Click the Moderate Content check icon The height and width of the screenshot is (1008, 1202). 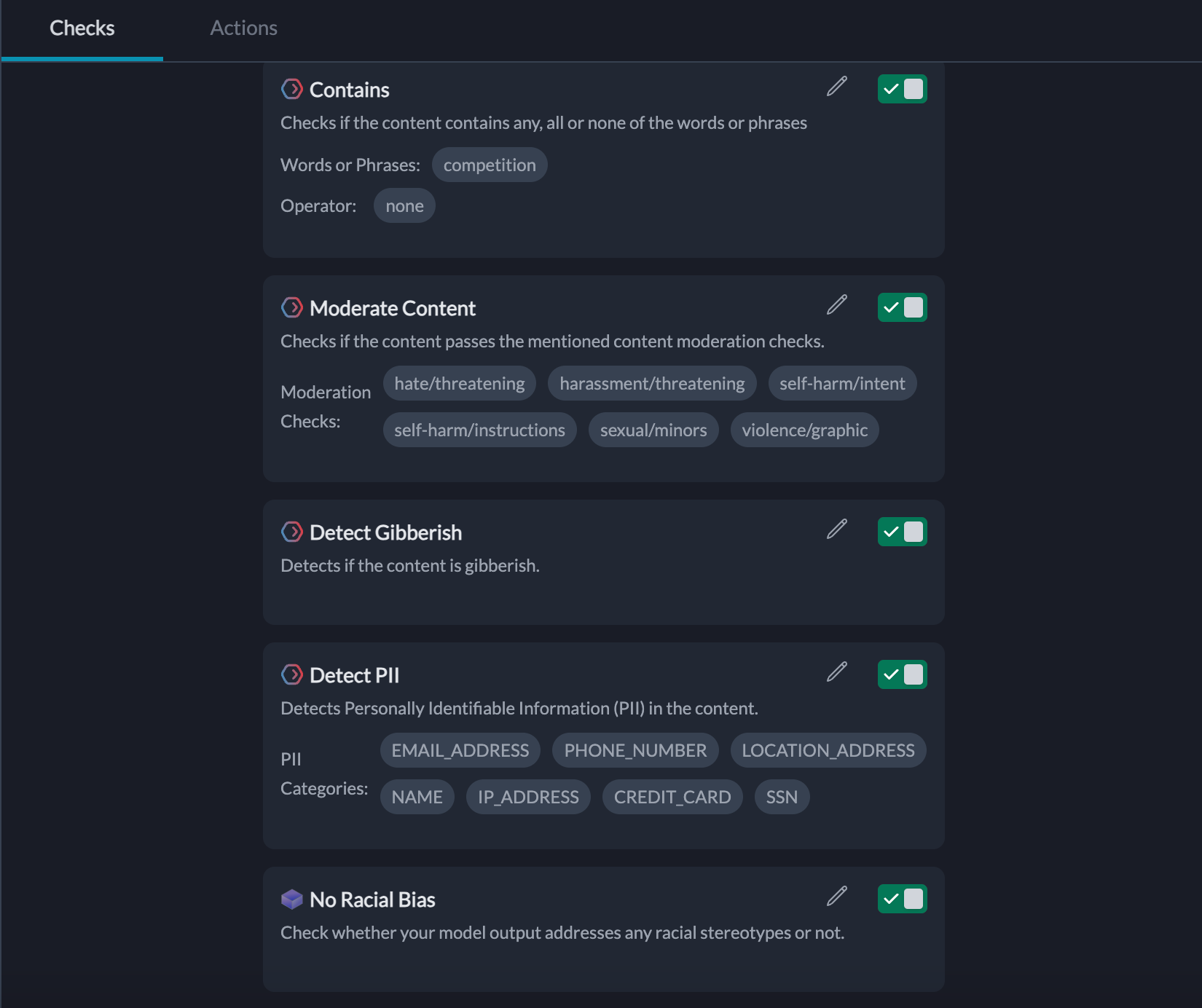point(291,307)
